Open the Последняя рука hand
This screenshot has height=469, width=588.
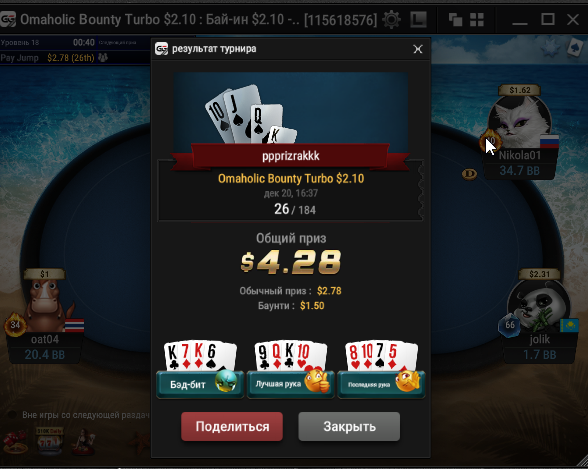(381, 384)
